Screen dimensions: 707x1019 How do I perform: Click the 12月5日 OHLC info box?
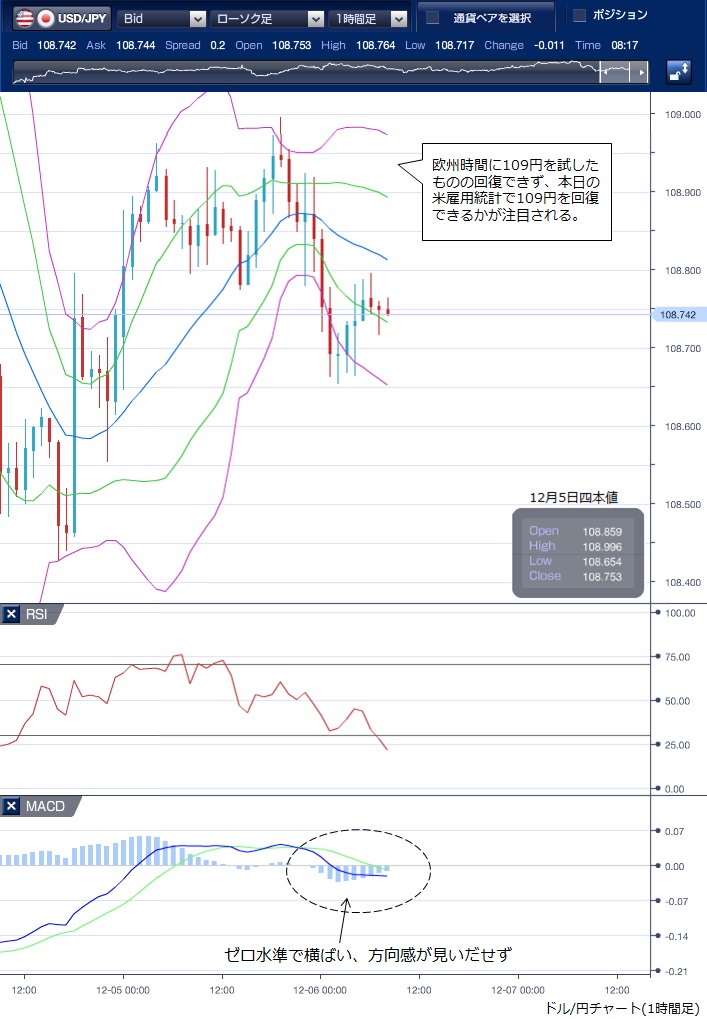577,553
